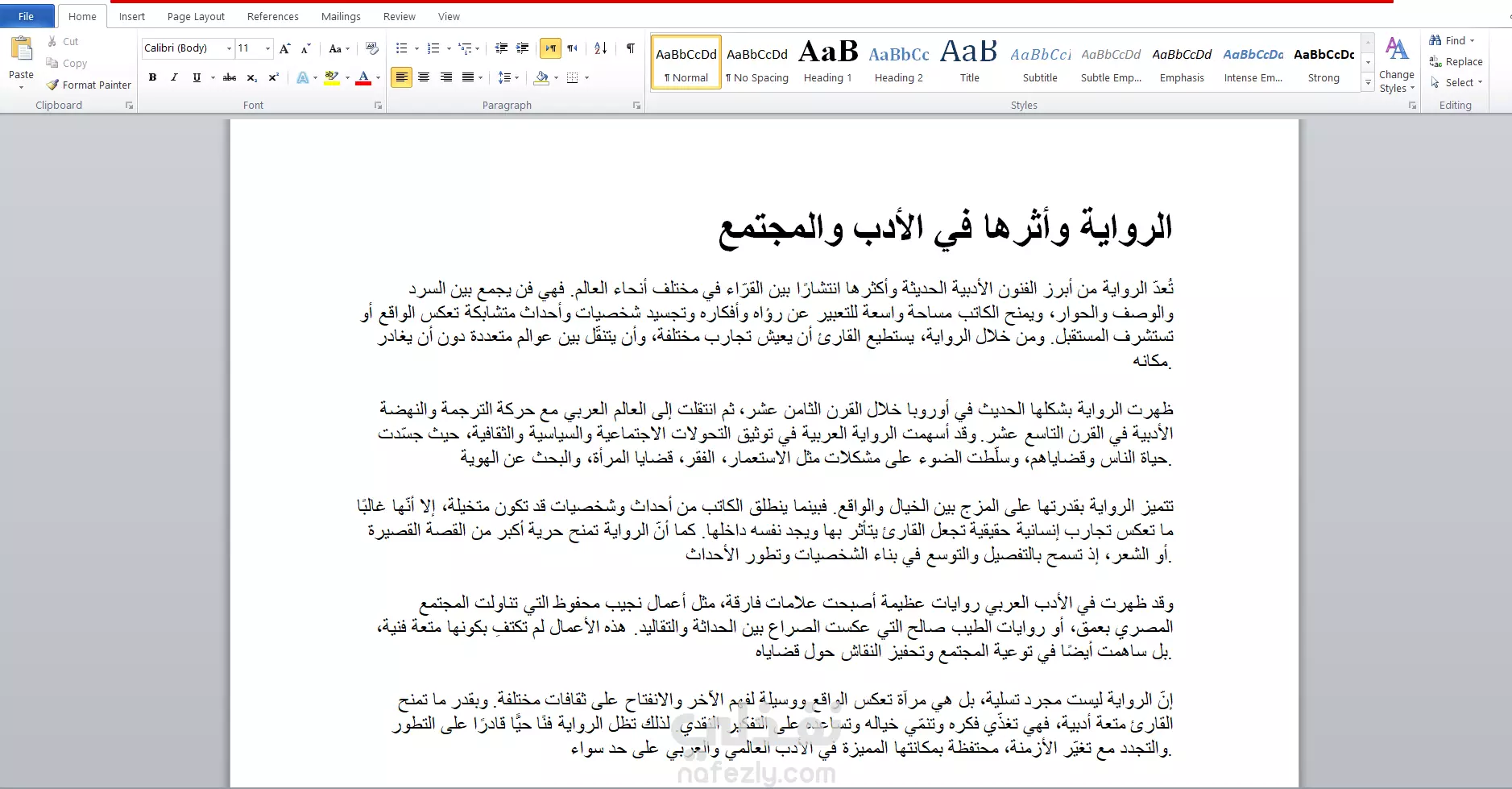Click the Sort A-Z icon
The width and height of the screenshot is (1512, 789).
(x=600, y=48)
